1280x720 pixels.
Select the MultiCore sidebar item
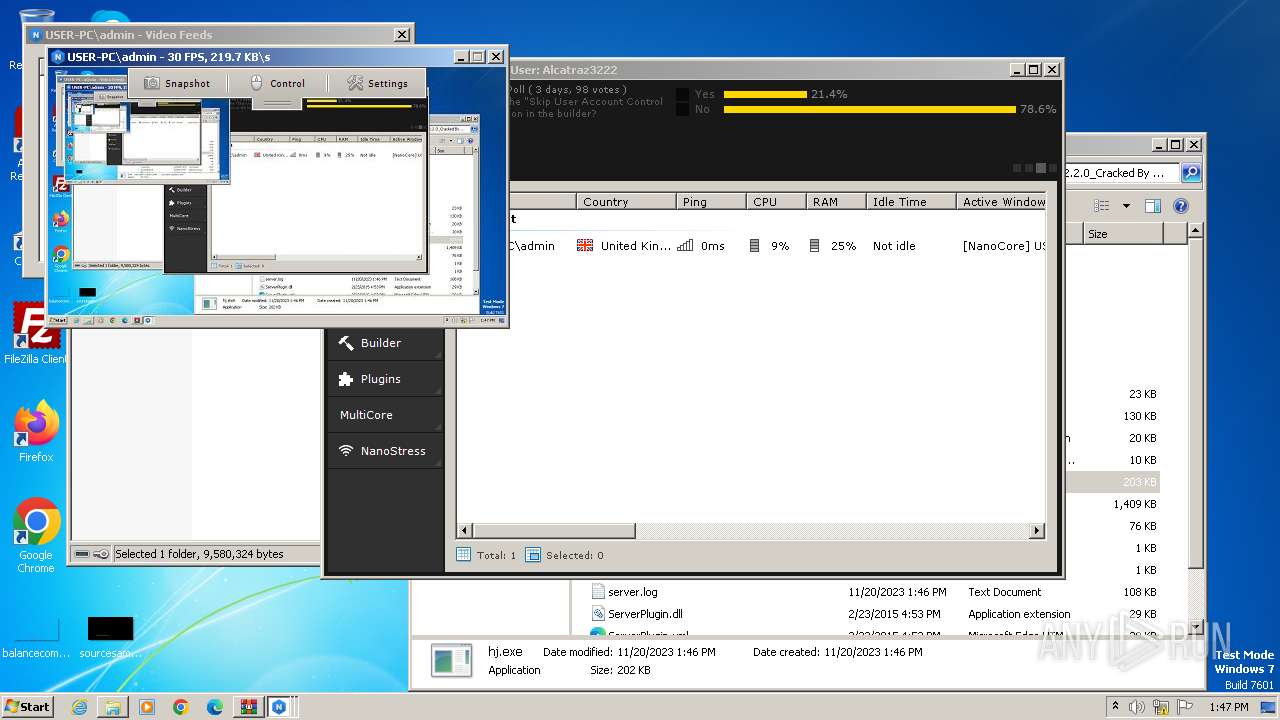pyautogui.click(x=385, y=415)
